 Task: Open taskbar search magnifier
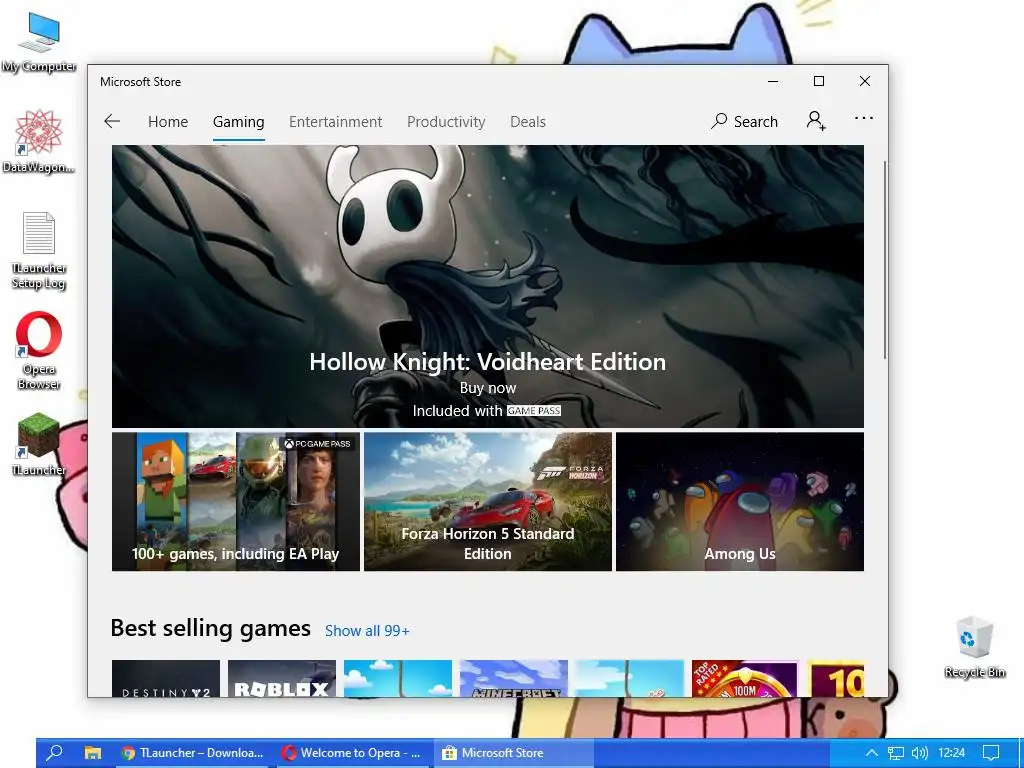point(55,752)
